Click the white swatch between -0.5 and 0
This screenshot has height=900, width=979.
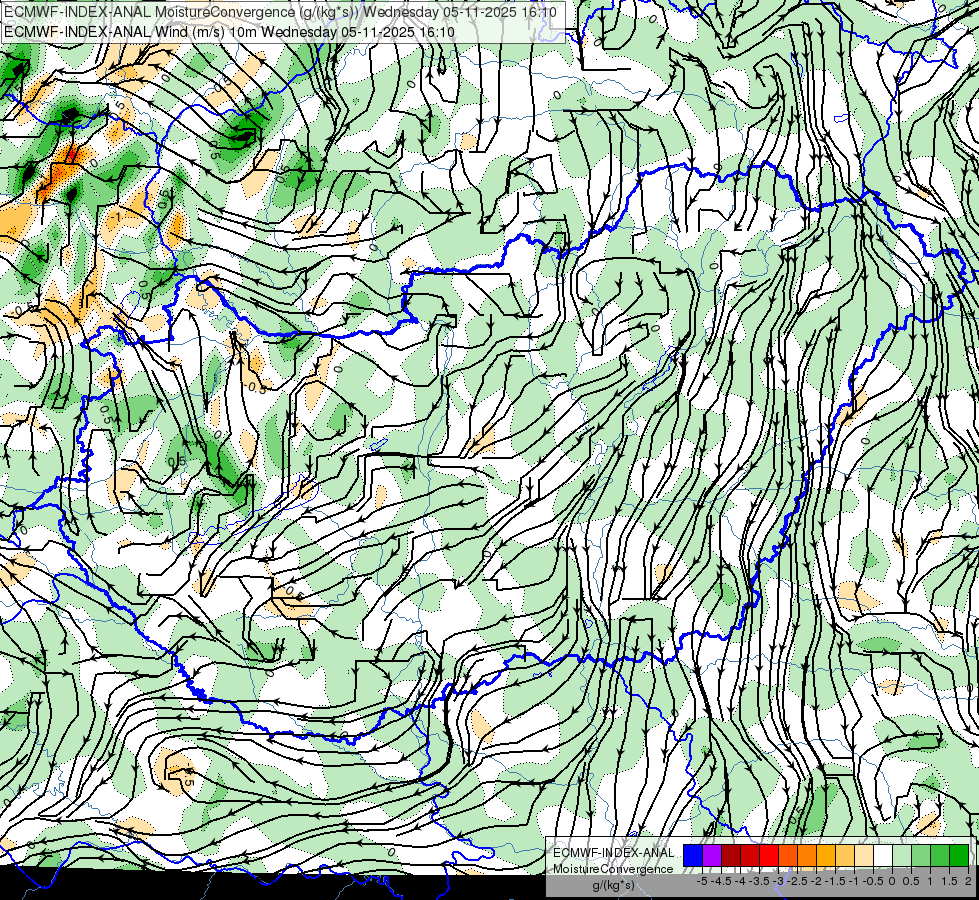[883, 855]
